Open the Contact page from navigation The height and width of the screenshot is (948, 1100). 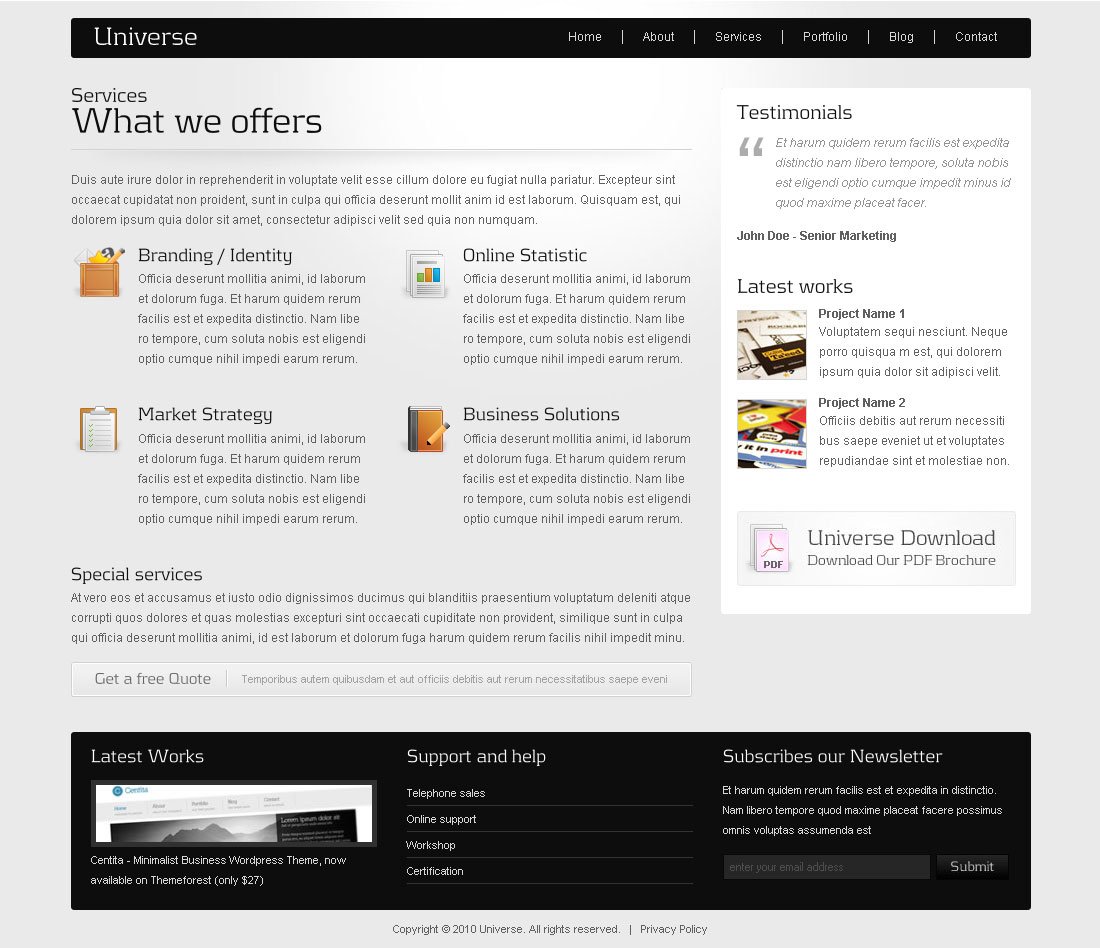976,37
